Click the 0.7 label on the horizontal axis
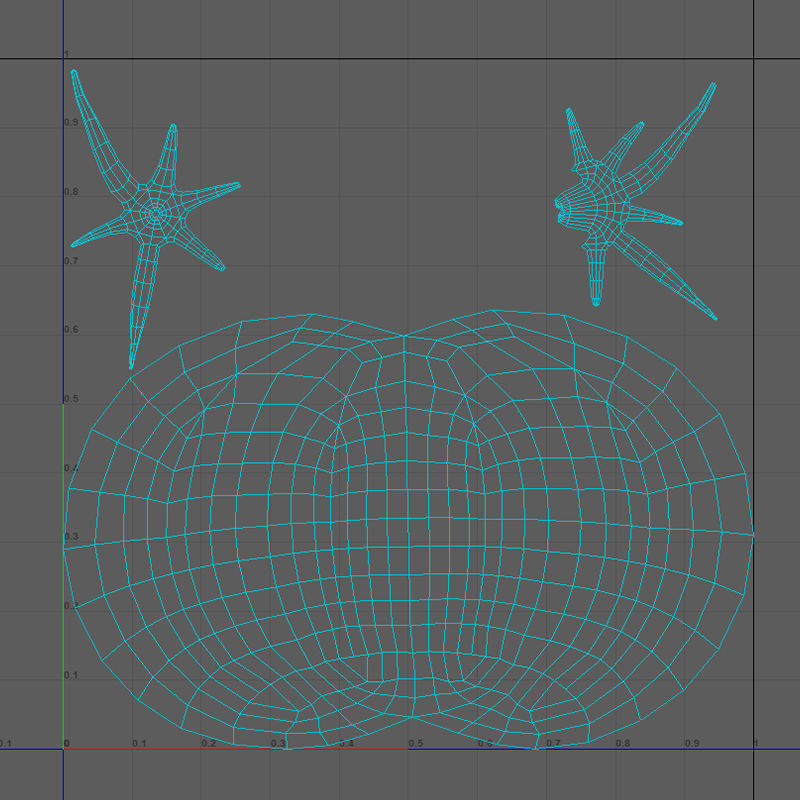800x800 pixels. [x=554, y=743]
